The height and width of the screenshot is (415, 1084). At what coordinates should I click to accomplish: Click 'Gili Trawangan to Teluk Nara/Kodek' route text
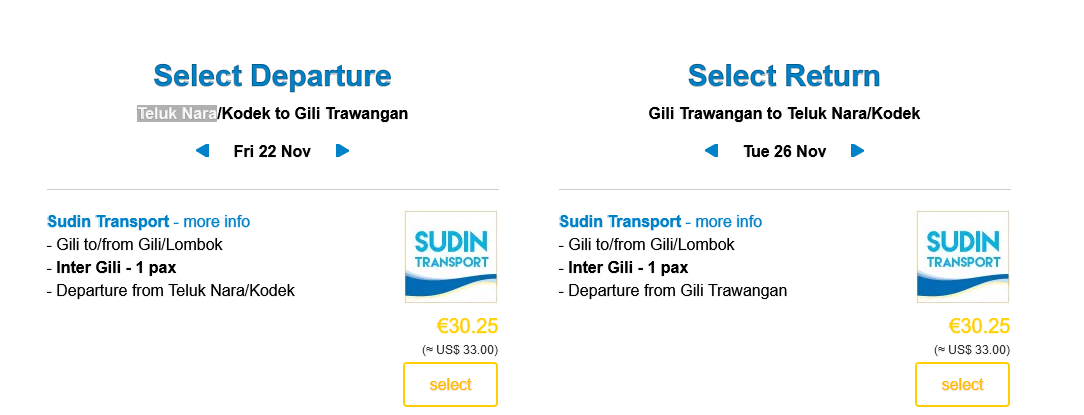click(784, 113)
